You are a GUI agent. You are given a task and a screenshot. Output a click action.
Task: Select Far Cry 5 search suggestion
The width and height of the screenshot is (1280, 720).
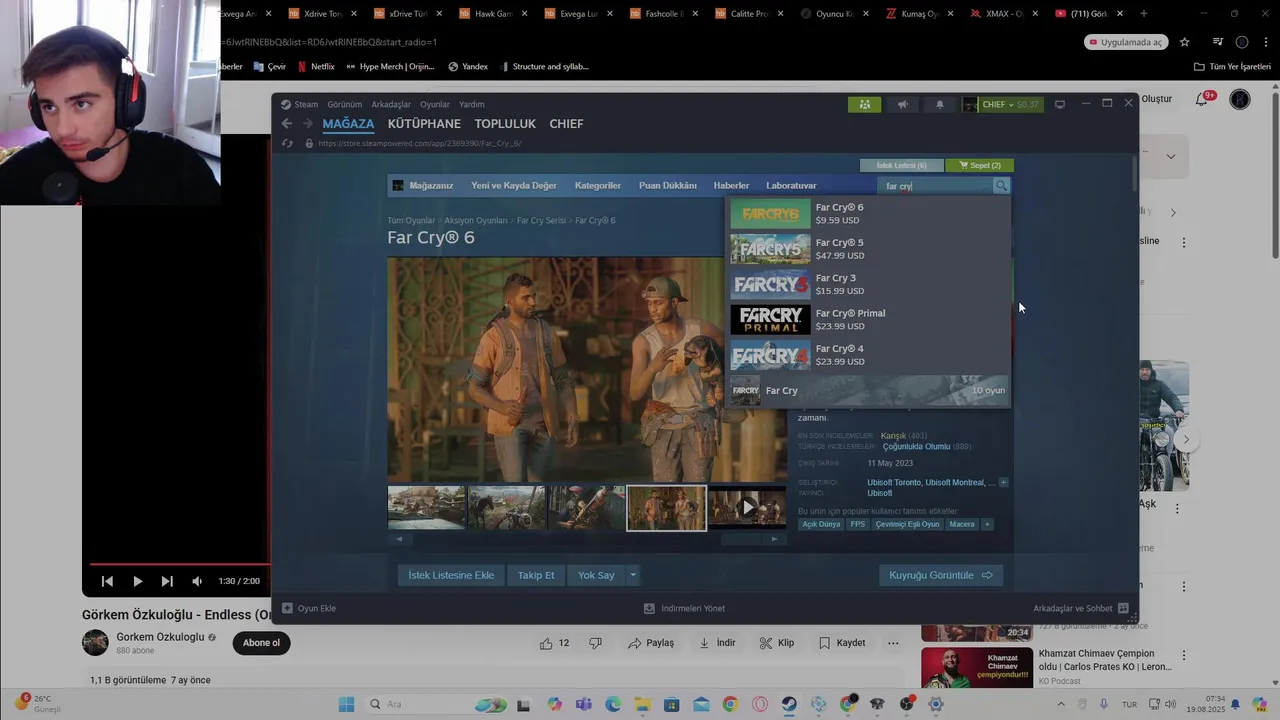click(868, 249)
